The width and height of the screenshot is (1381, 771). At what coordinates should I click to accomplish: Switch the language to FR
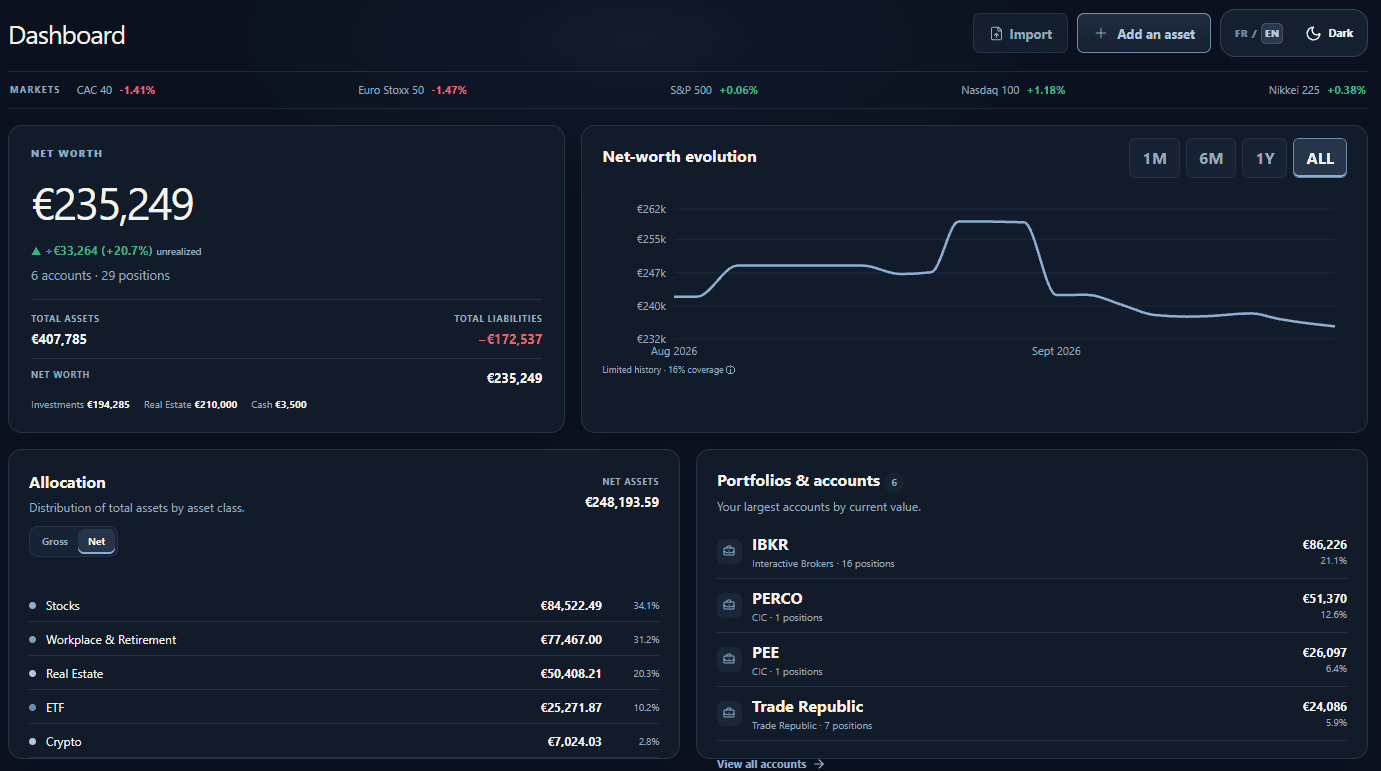pyautogui.click(x=1241, y=34)
